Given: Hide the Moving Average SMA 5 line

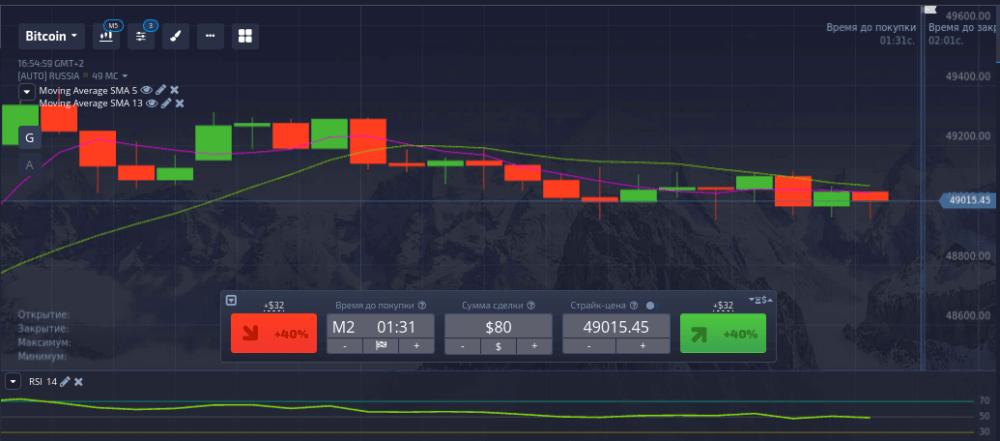Looking at the screenshot, I should pyautogui.click(x=147, y=90).
